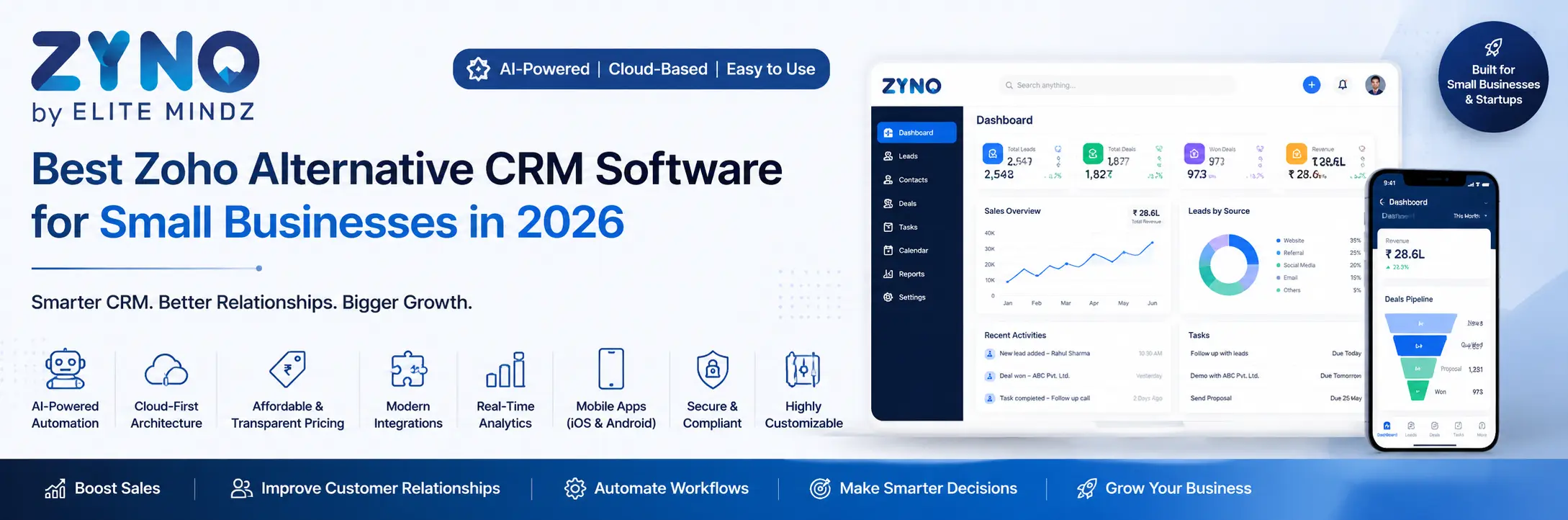Select Email in the legend
Screen dimensions: 1568x520
point(1287,277)
